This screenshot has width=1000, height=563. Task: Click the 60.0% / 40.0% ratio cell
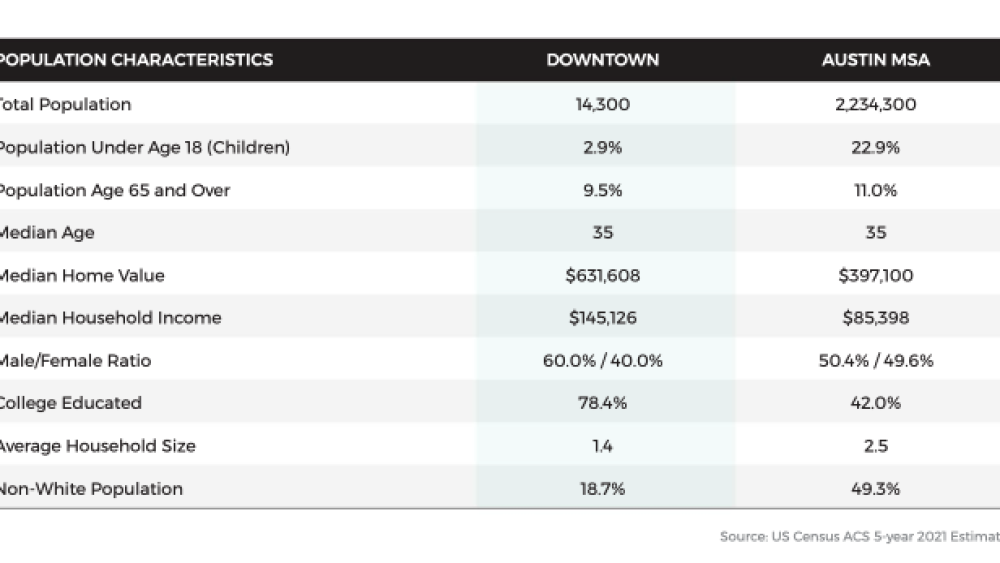click(602, 361)
